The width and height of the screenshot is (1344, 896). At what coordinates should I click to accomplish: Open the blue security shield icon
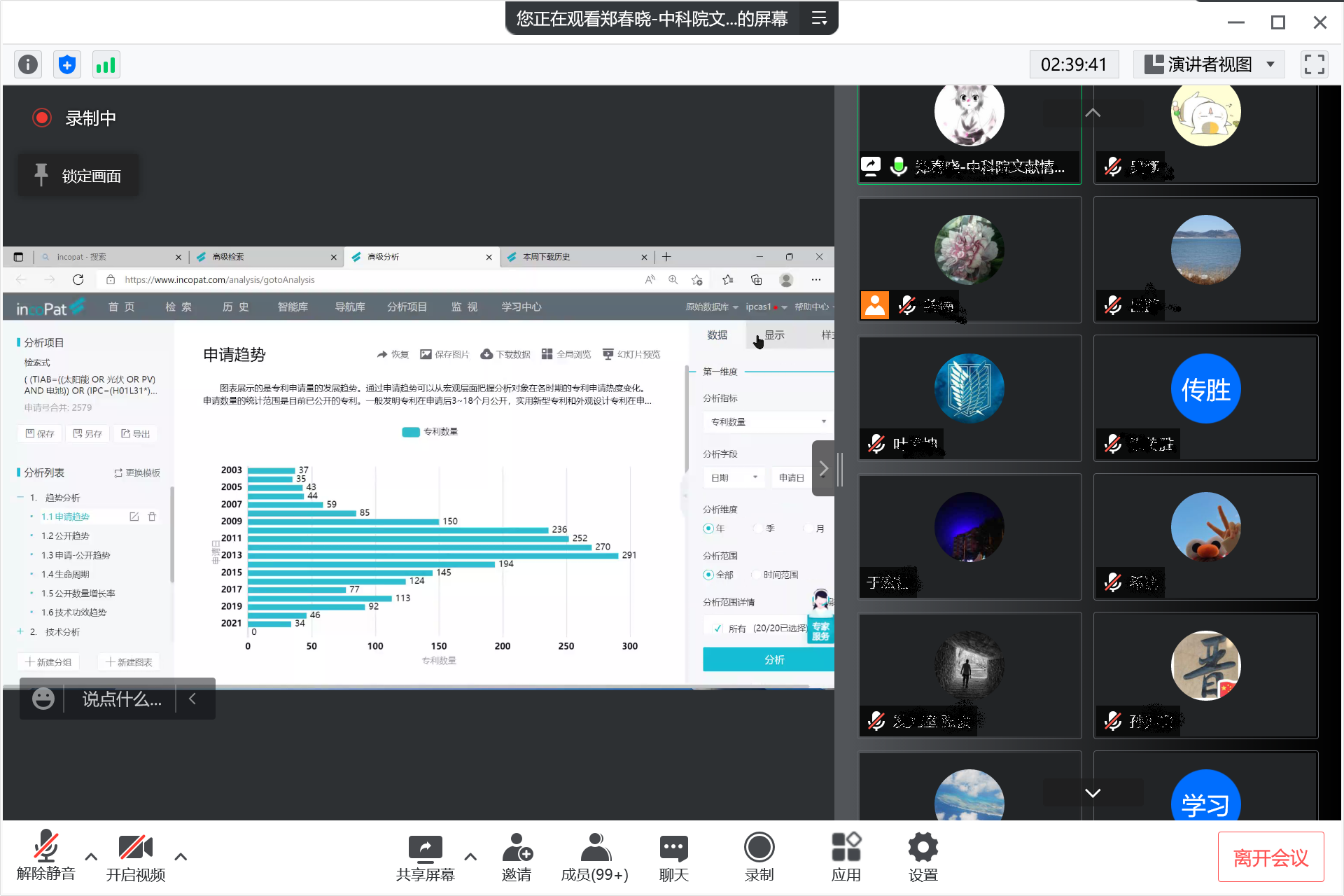point(67,65)
